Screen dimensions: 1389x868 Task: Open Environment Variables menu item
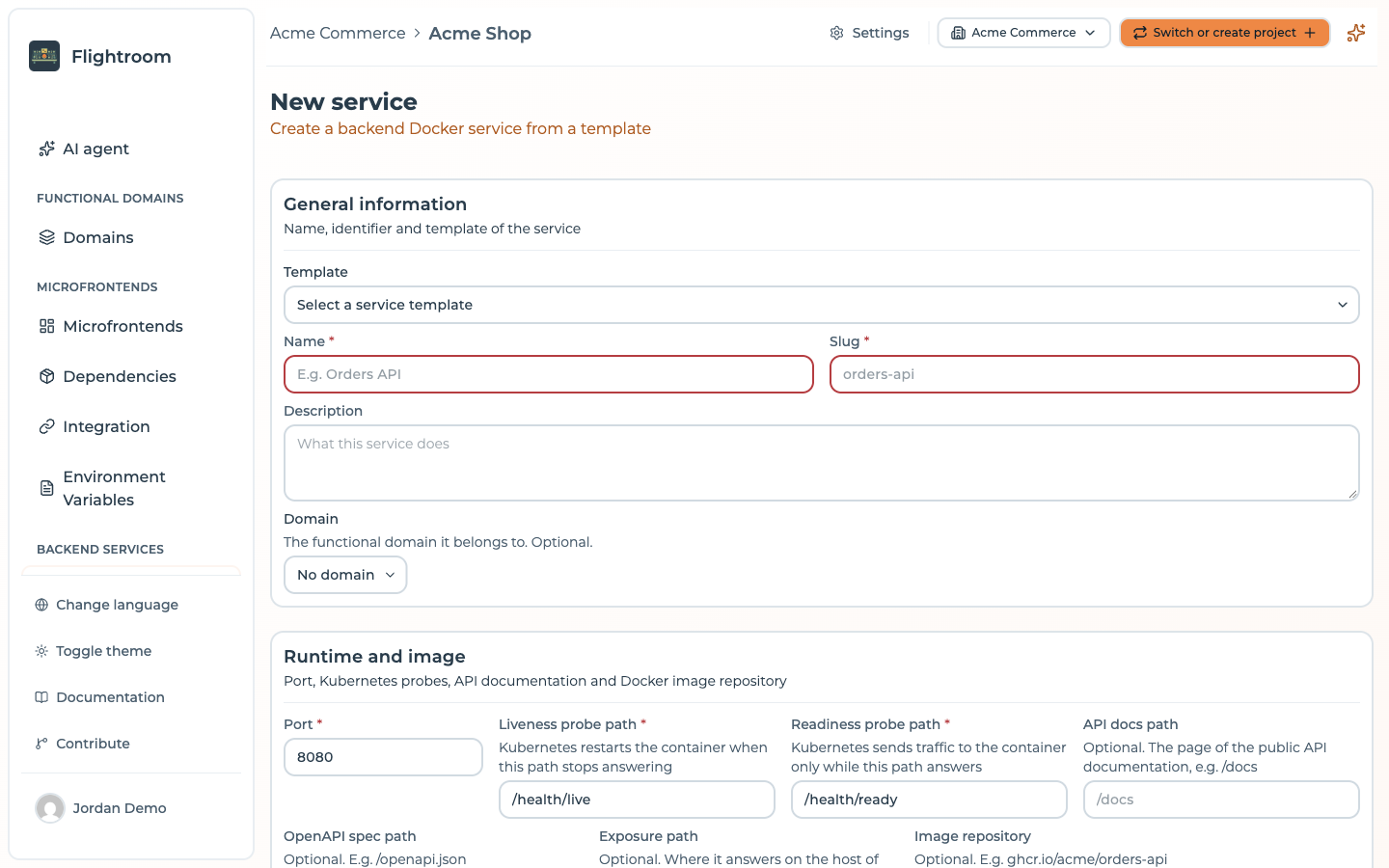[114, 488]
